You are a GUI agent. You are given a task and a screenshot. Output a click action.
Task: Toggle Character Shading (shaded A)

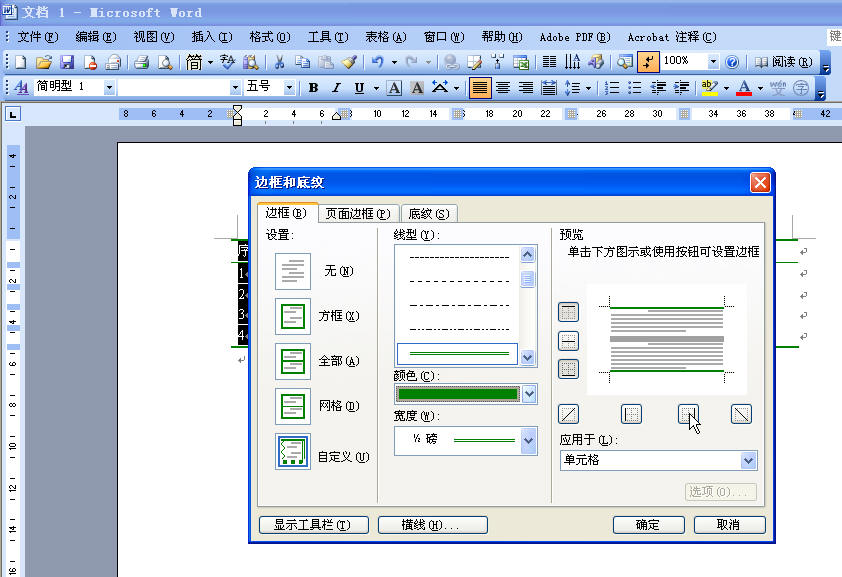tap(417, 87)
